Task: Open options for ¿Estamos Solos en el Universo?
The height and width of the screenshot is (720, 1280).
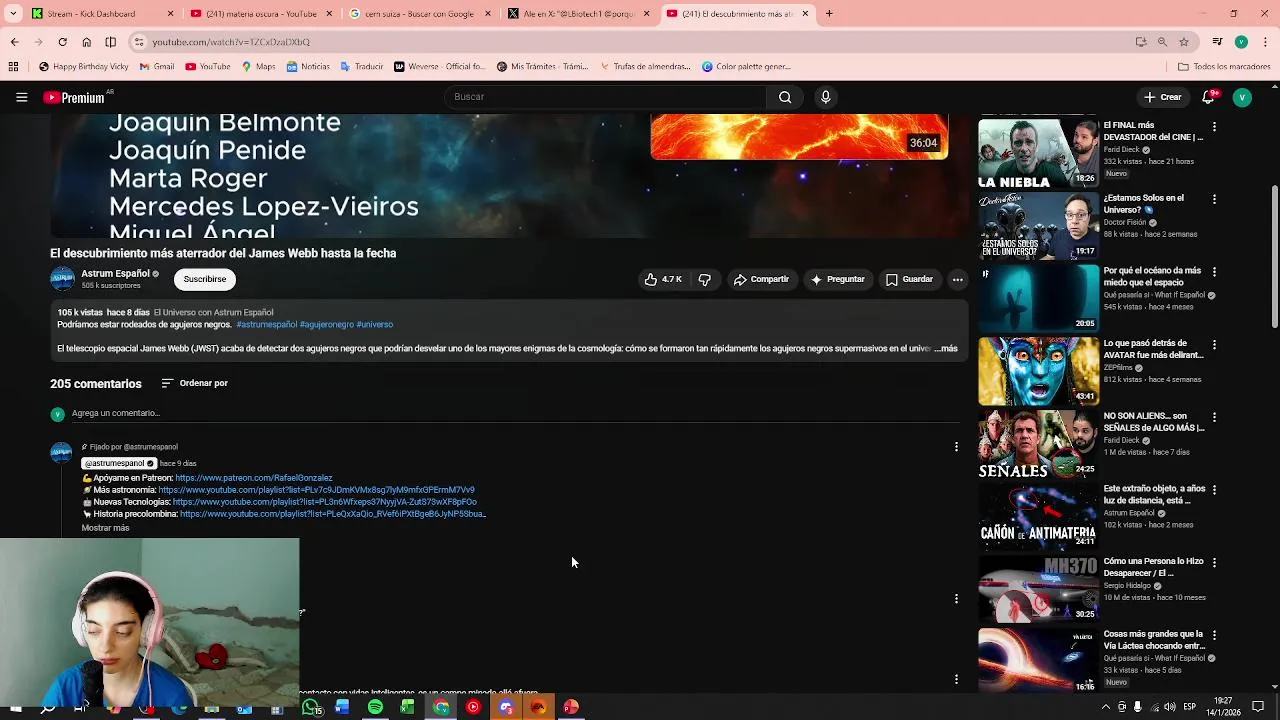Action: (x=1214, y=199)
